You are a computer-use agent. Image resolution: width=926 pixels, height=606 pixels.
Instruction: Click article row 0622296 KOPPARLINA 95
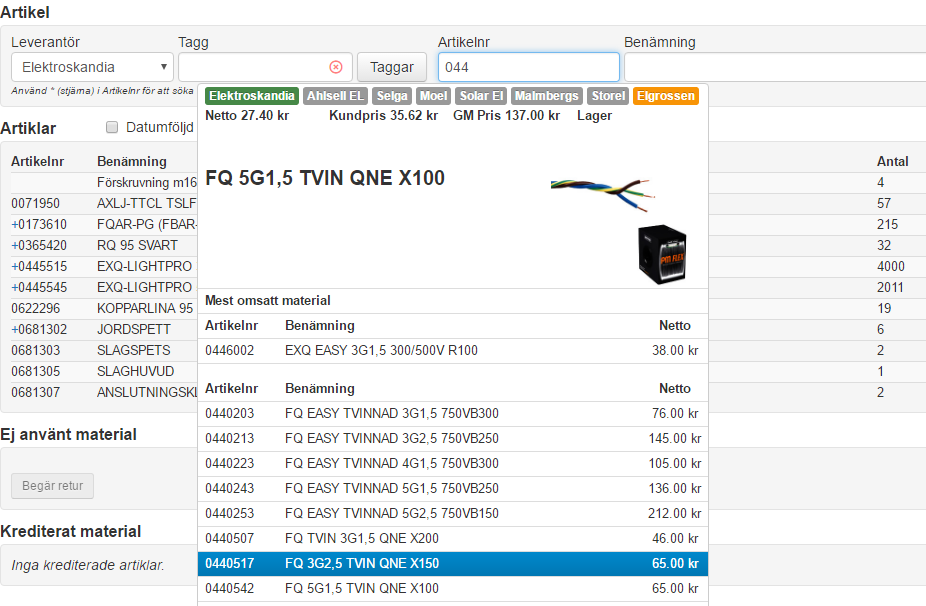[104, 308]
